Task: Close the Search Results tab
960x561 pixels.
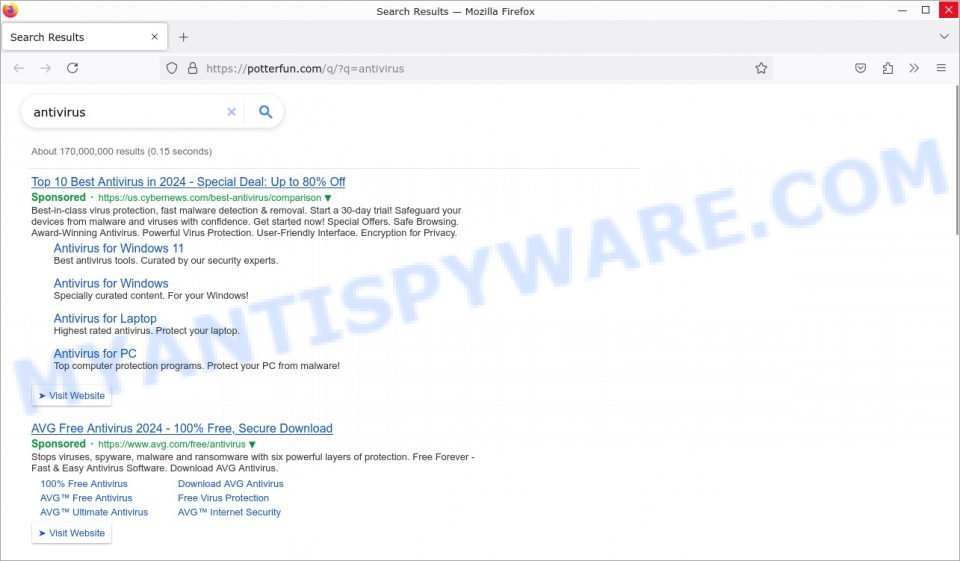Action: pos(154,37)
